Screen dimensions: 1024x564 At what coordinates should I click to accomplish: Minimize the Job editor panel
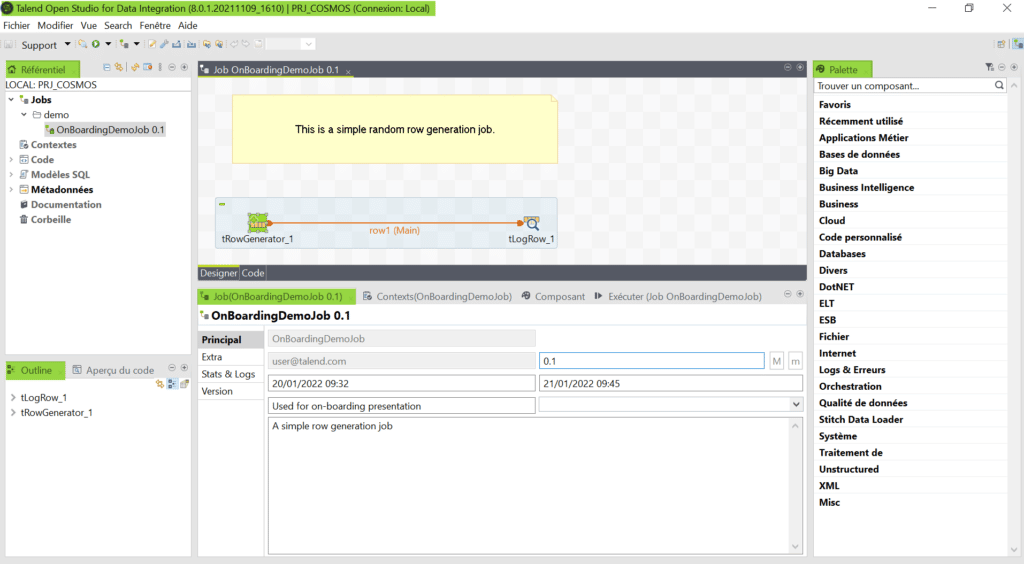coord(788,67)
